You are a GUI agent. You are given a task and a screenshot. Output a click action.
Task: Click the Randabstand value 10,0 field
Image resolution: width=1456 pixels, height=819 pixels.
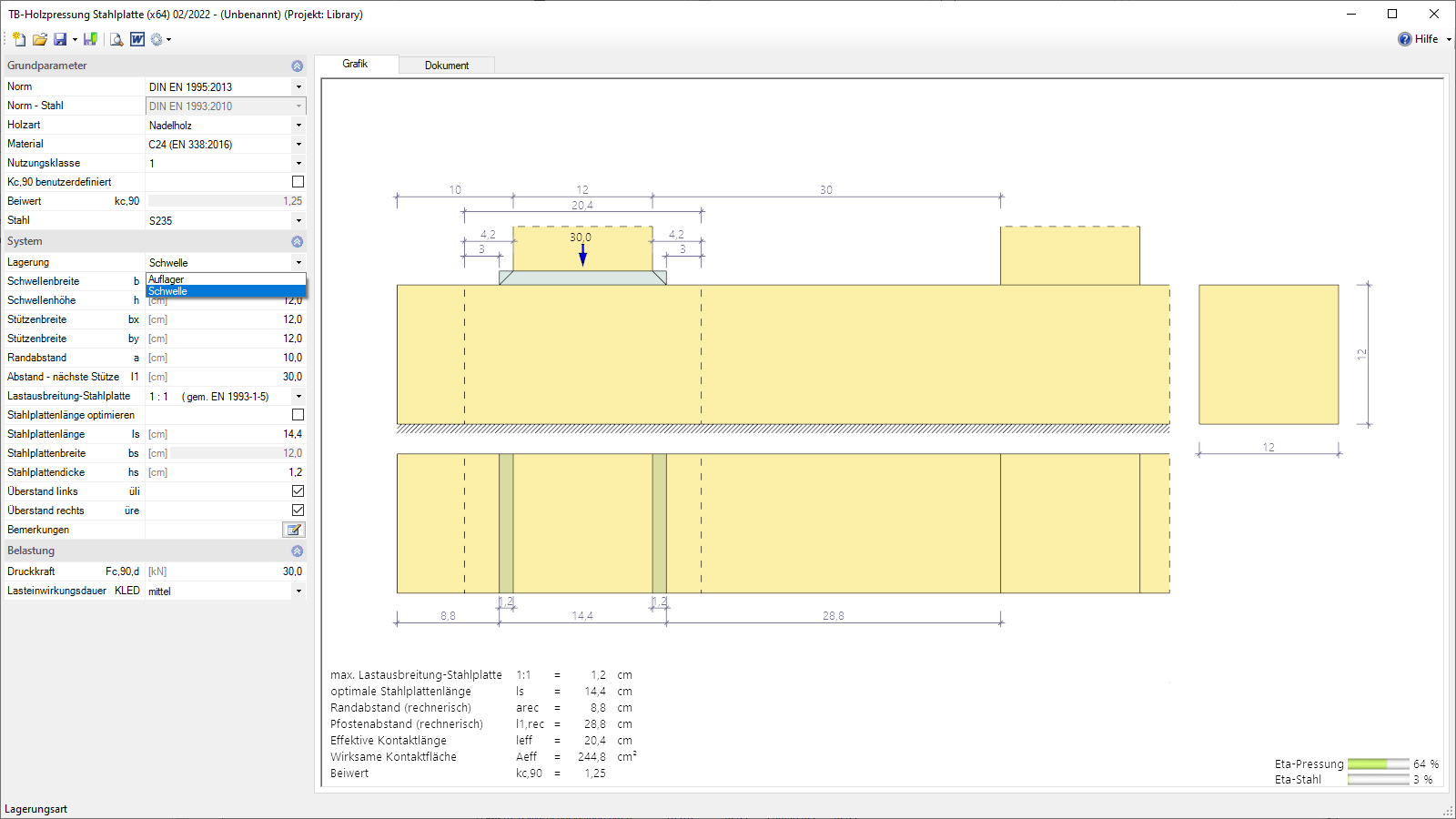[226, 358]
